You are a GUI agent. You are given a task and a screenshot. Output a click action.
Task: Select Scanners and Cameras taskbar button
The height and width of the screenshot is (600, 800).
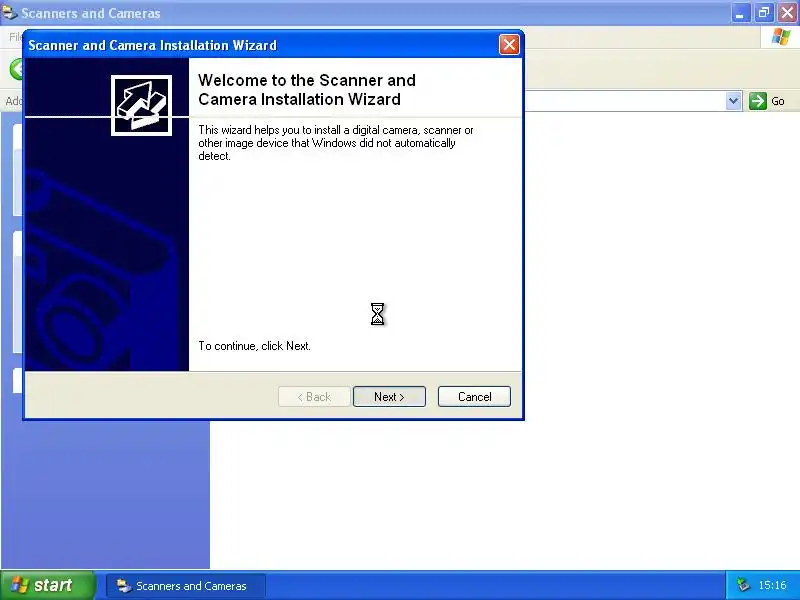[x=186, y=585]
